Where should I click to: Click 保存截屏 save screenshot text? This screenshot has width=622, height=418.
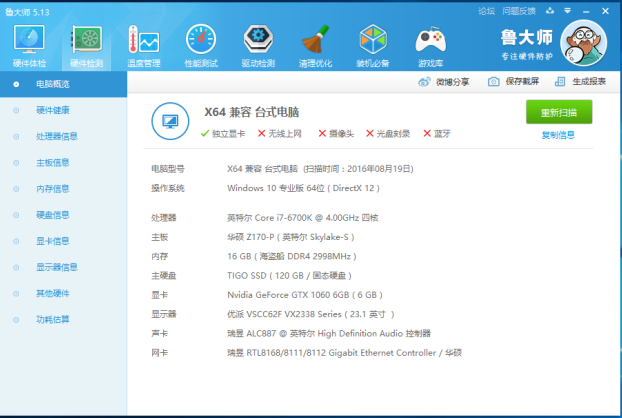click(522, 82)
